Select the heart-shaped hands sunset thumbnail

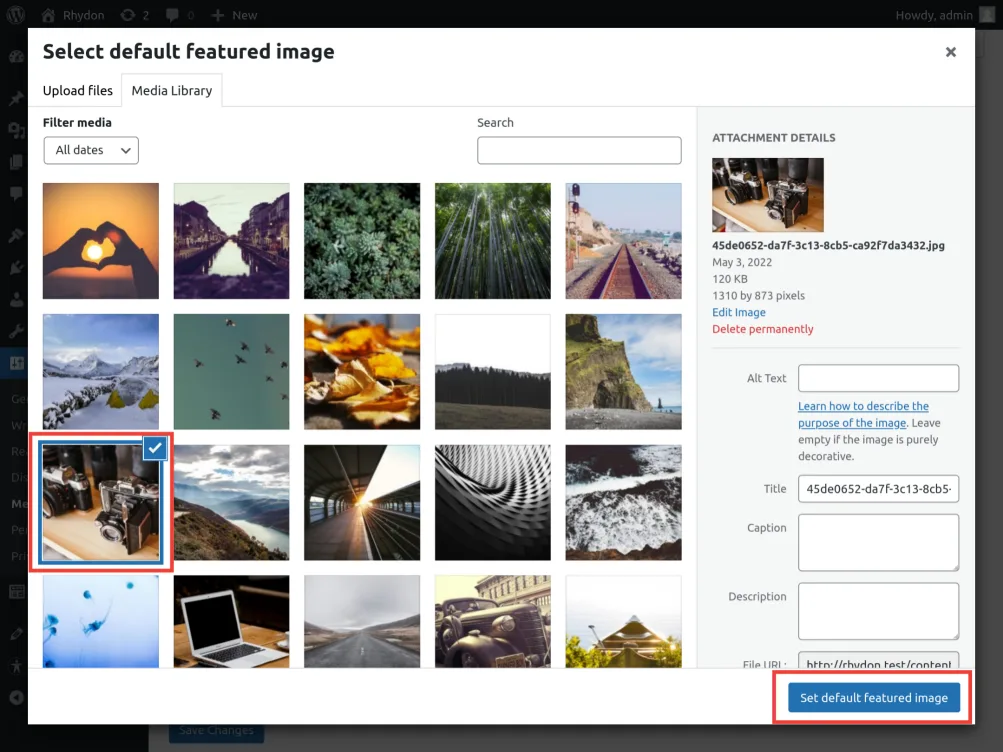click(x=101, y=241)
